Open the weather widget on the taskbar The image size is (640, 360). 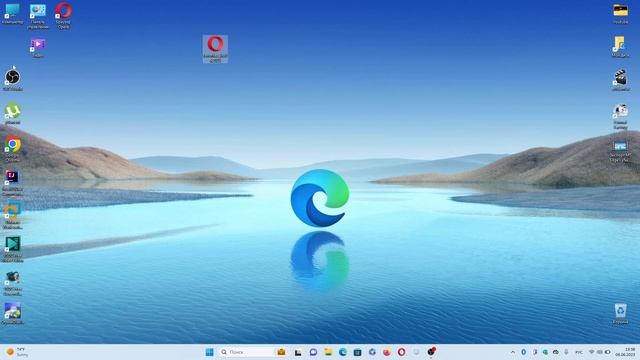coord(17,352)
